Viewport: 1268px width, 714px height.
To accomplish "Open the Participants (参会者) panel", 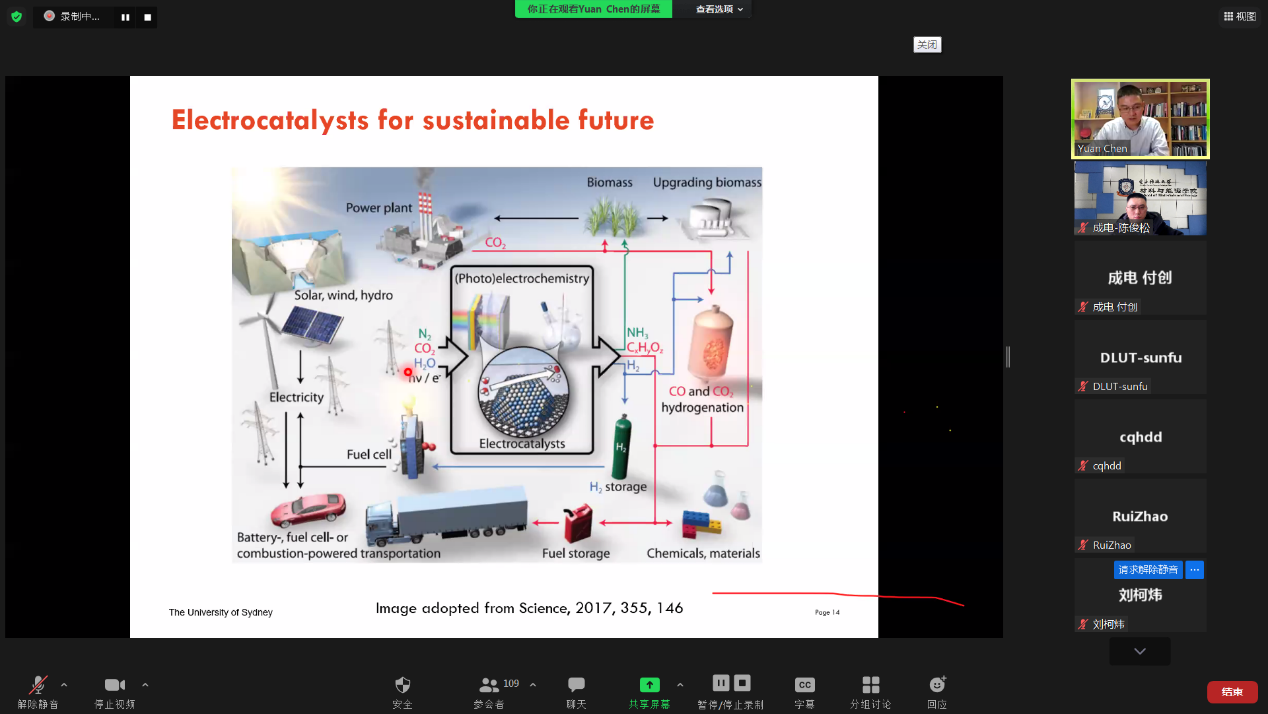I will coord(489,685).
